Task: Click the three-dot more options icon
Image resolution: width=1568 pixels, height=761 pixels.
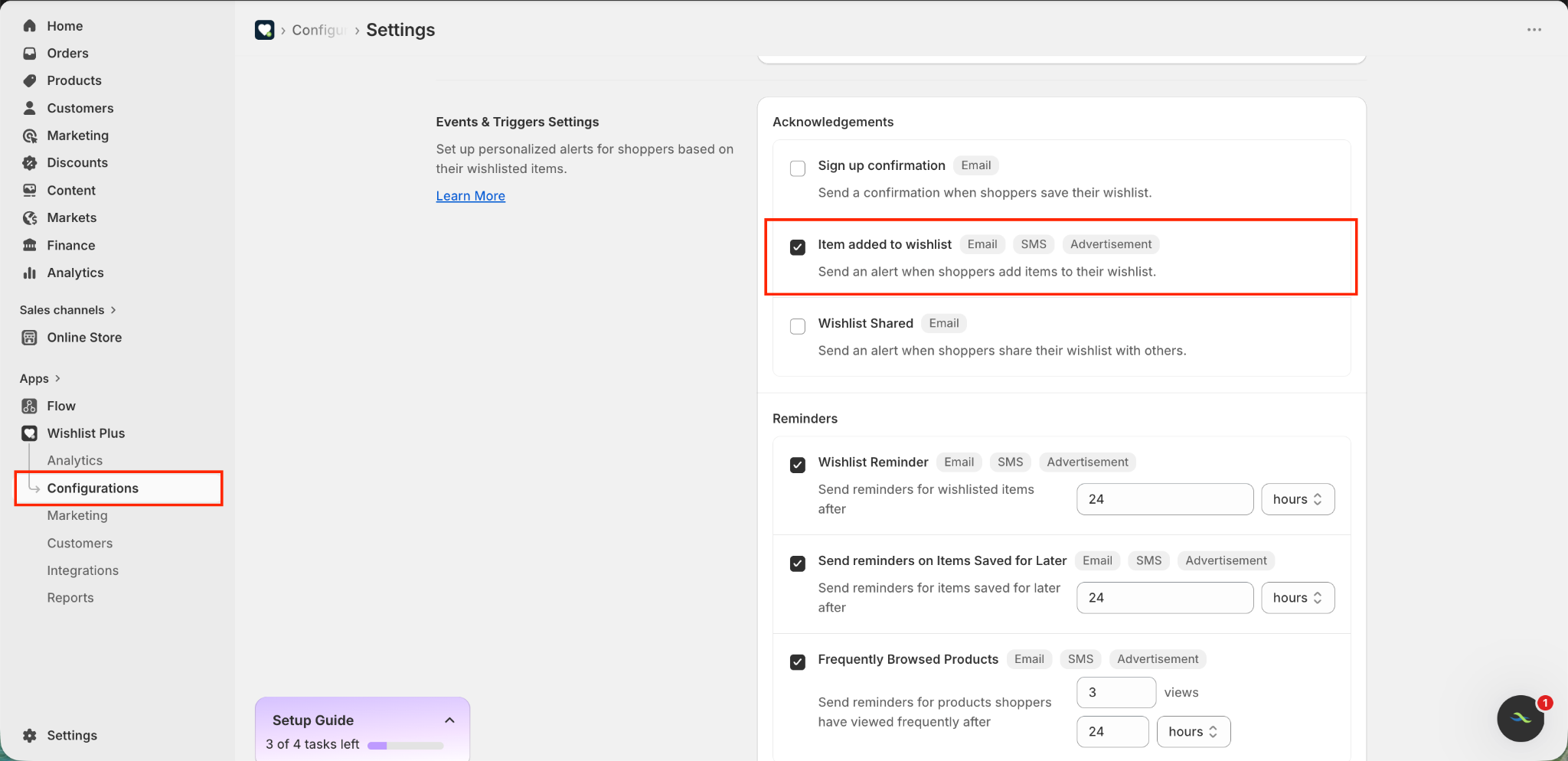Action: point(1534,30)
